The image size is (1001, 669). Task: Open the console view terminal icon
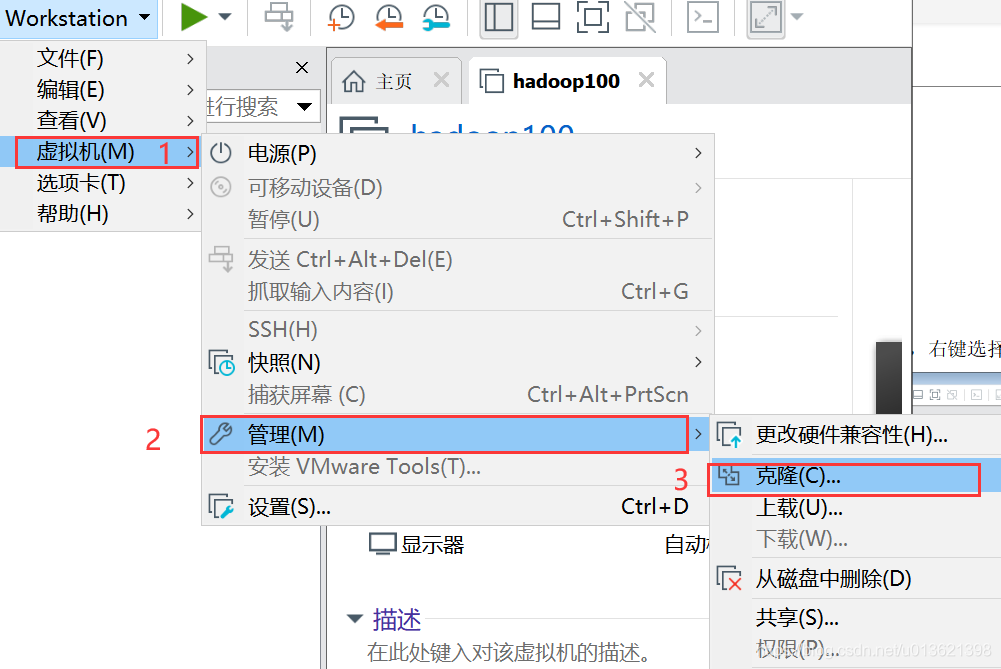tap(703, 17)
